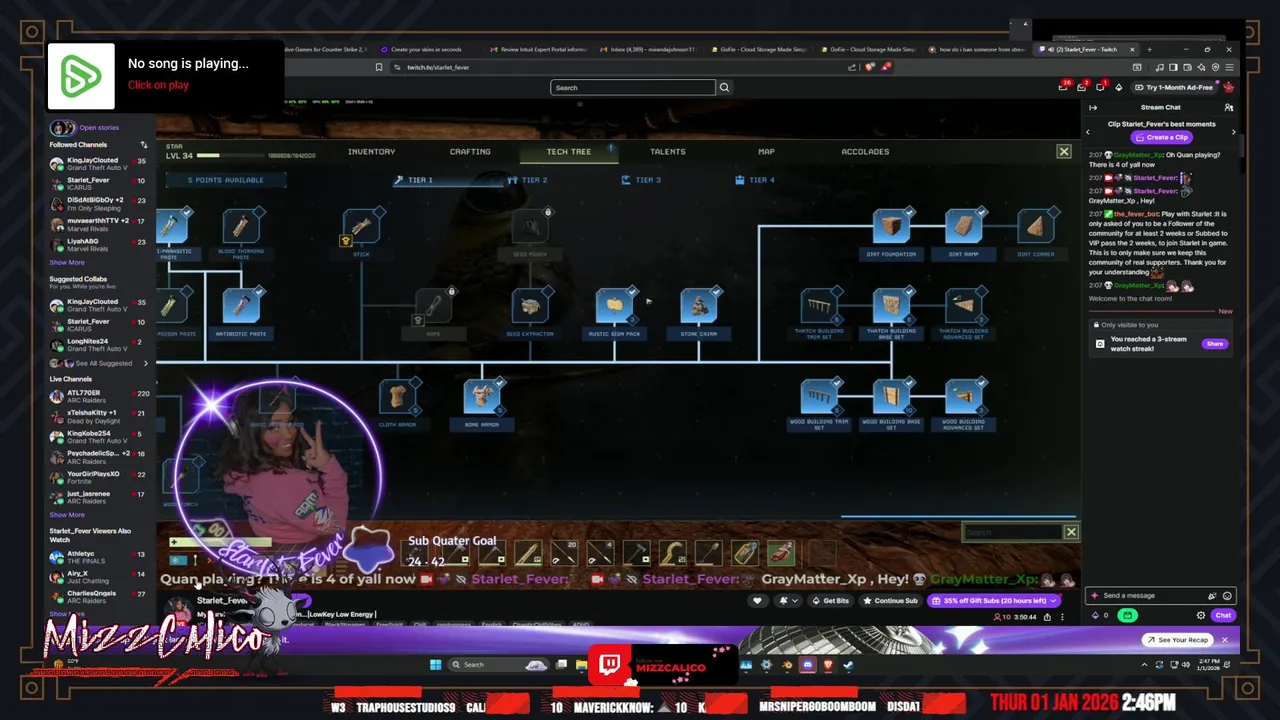Click the Continue Sub button
The width and height of the screenshot is (1280, 720).
[890, 601]
